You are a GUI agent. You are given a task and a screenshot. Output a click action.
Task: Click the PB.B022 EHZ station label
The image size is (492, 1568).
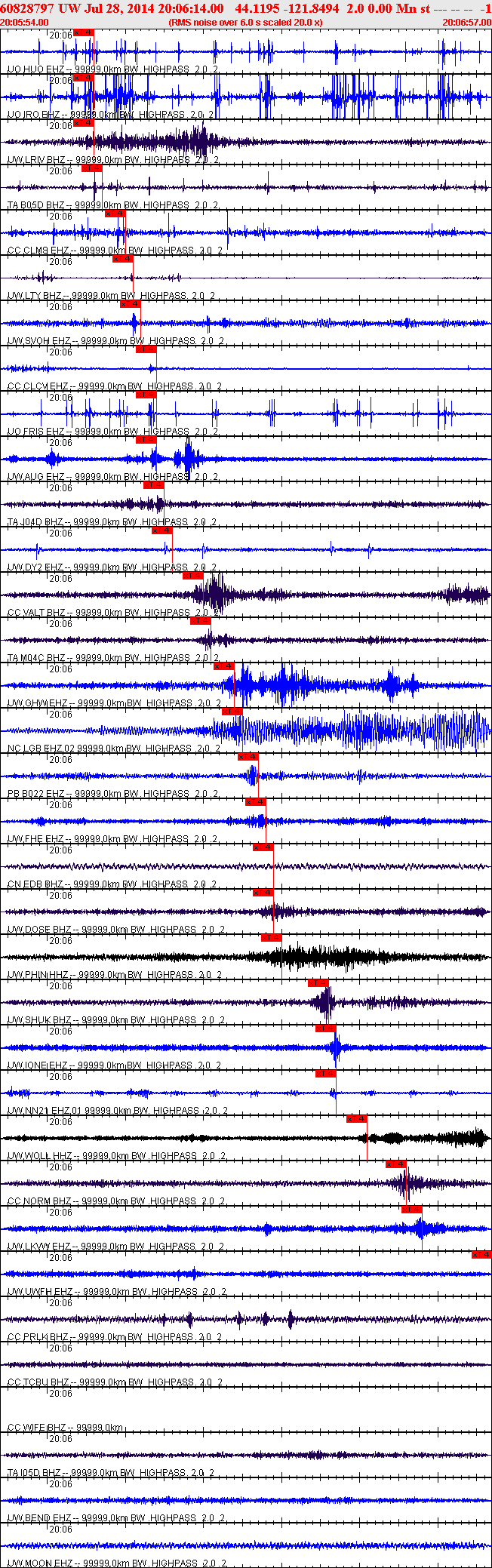(35, 794)
